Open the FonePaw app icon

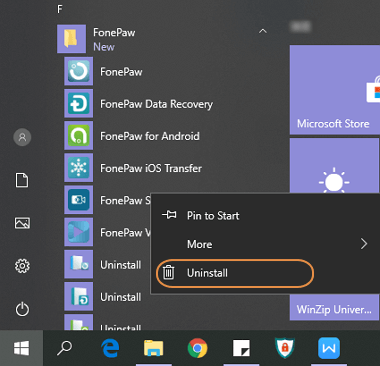(79, 71)
